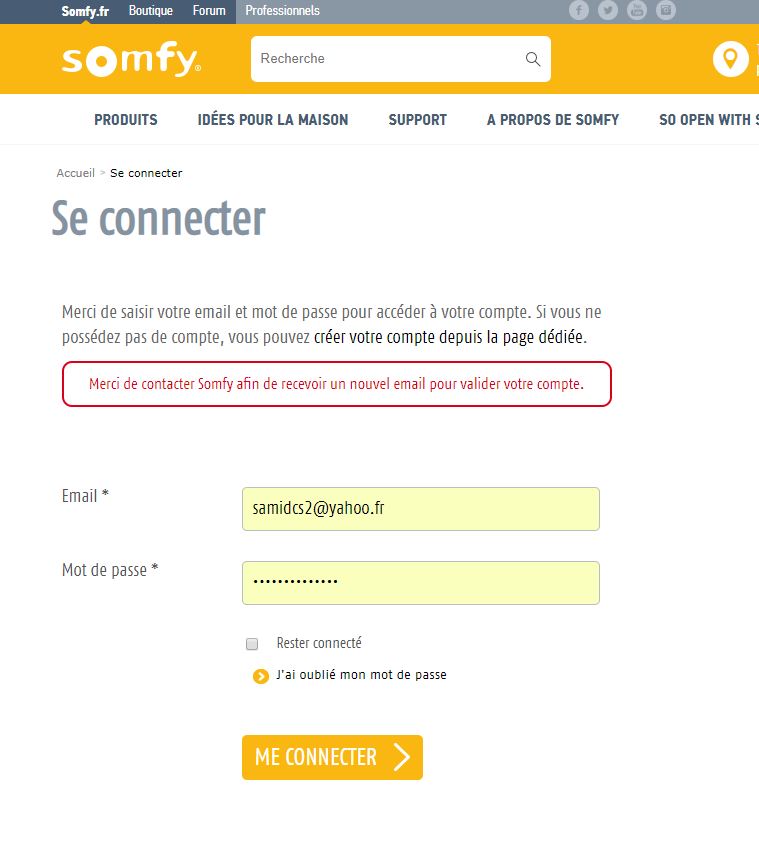759x849 pixels.
Task: Open the Produits menu
Action: coord(126,120)
